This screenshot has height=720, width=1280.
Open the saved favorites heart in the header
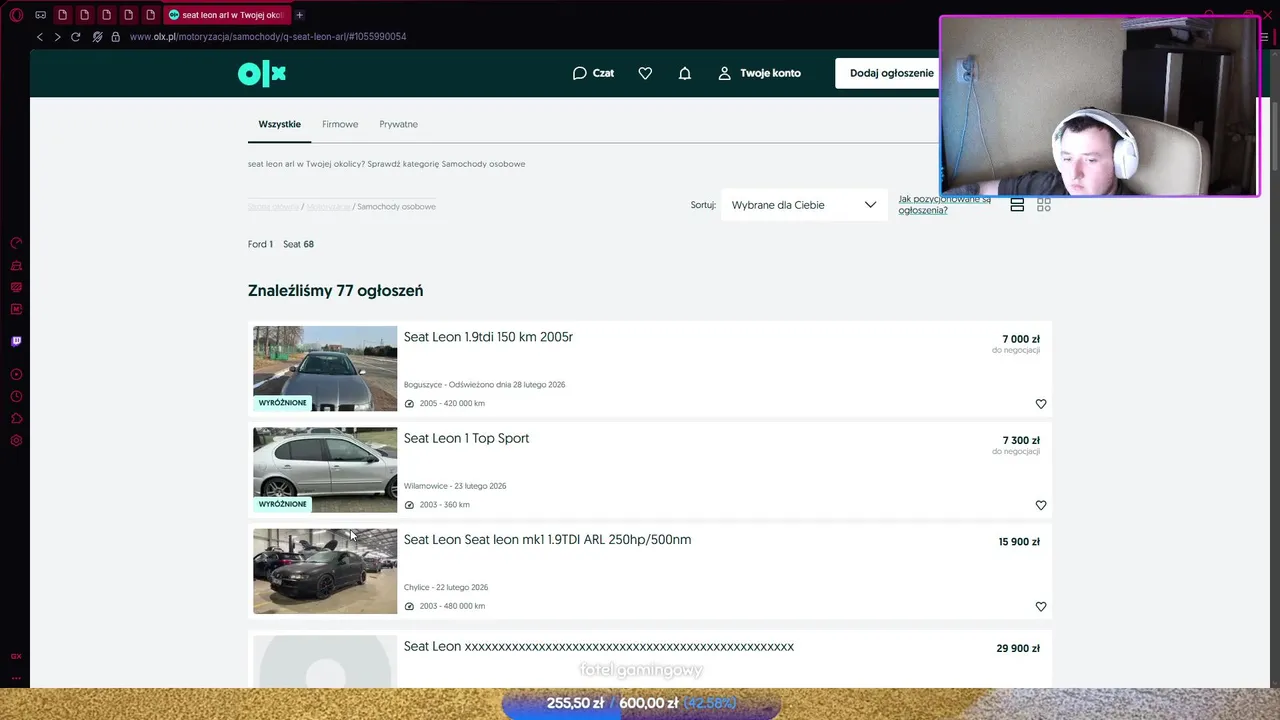pyautogui.click(x=645, y=73)
